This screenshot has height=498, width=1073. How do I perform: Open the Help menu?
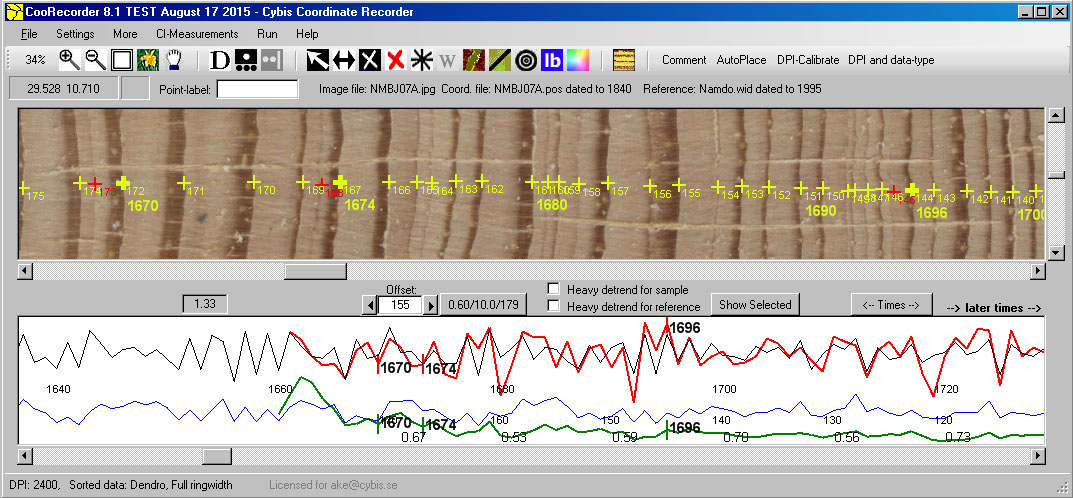pyautogui.click(x=307, y=34)
